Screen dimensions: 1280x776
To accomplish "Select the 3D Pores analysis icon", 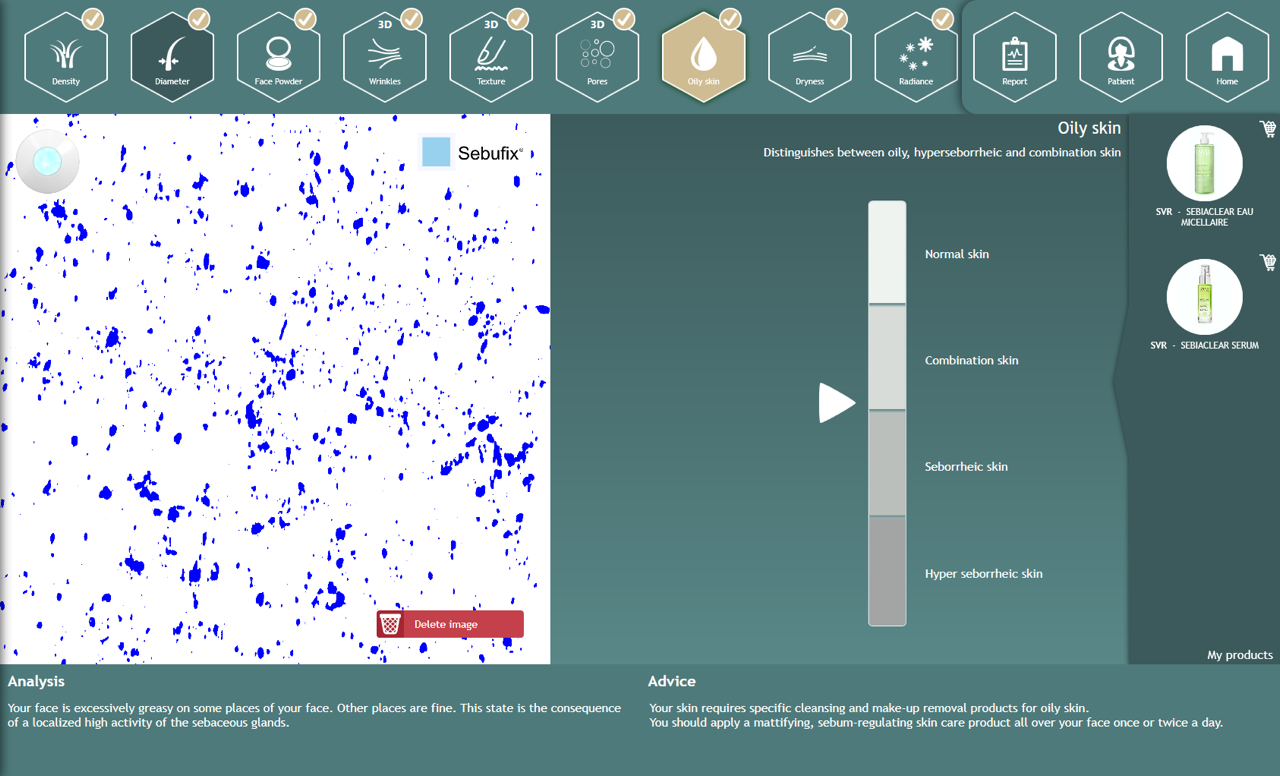I will [597, 57].
